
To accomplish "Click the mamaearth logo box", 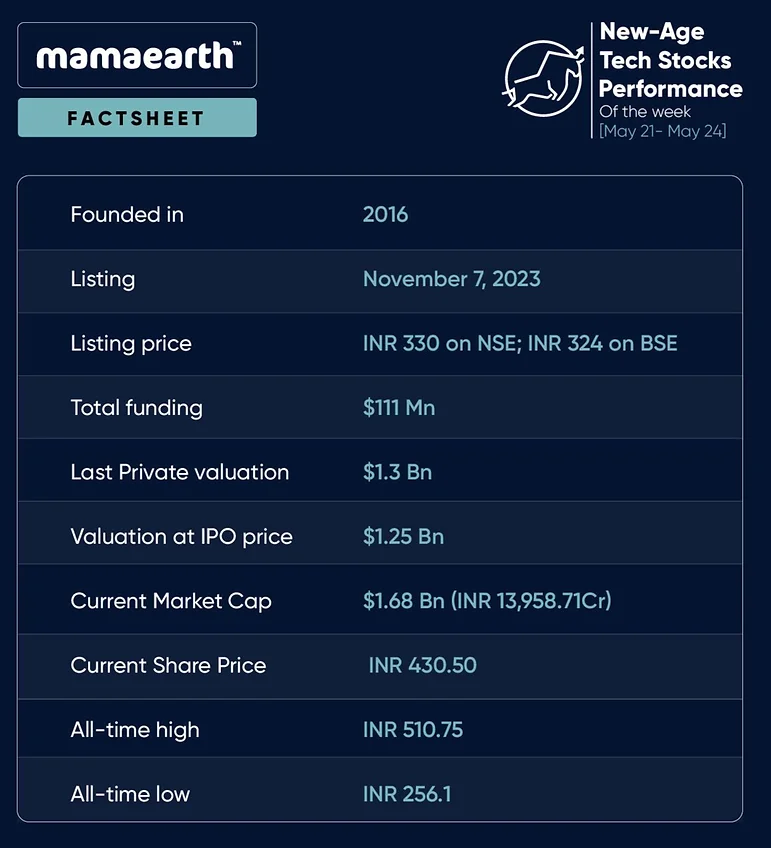I will [x=137, y=55].
